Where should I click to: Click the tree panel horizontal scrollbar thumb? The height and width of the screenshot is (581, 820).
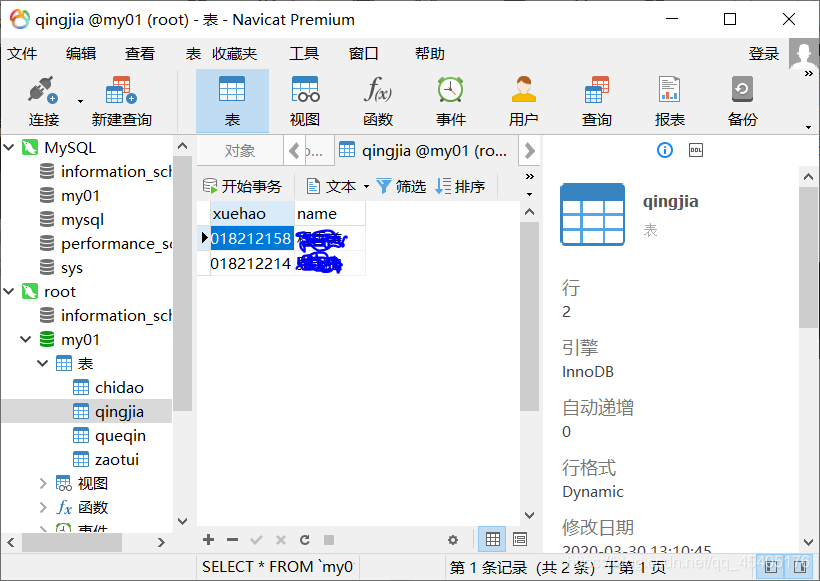coord(72,542)
